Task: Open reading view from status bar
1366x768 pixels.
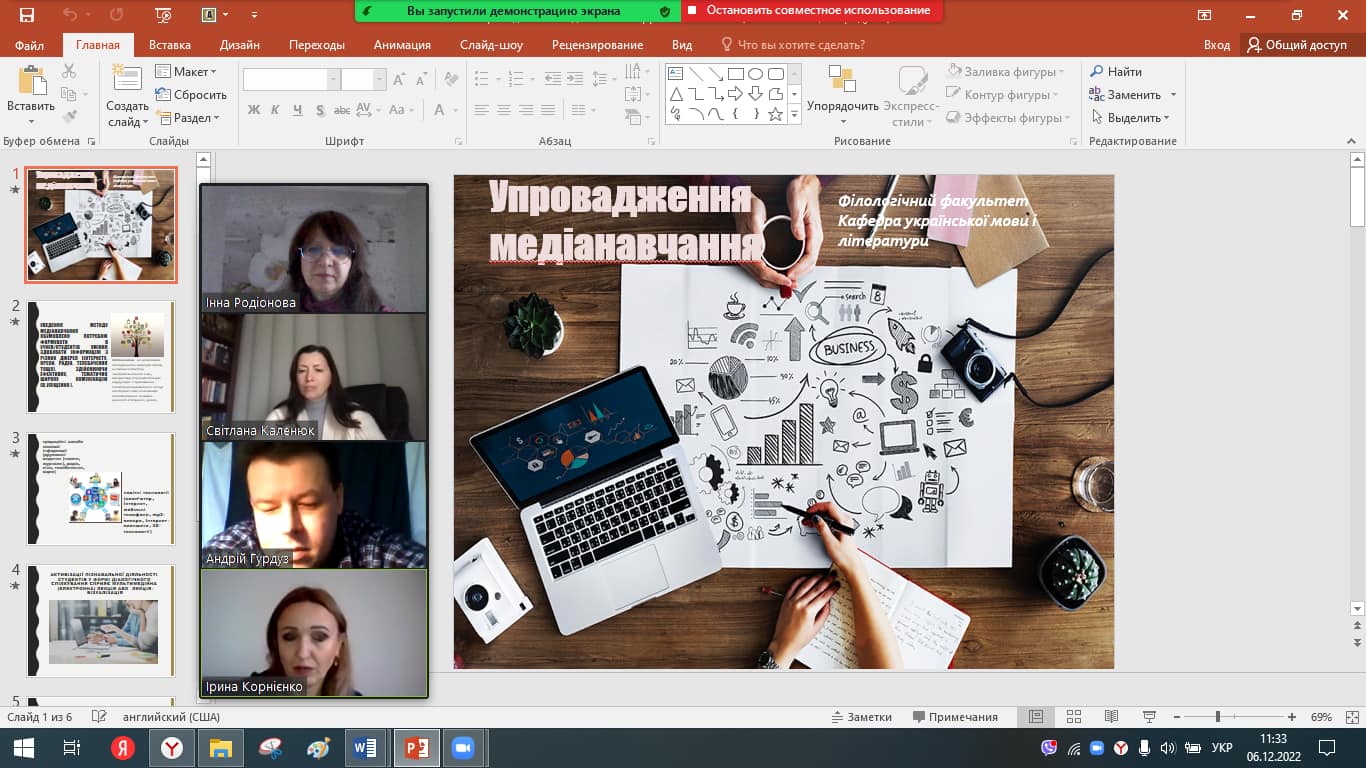Action: (1111, 717)
